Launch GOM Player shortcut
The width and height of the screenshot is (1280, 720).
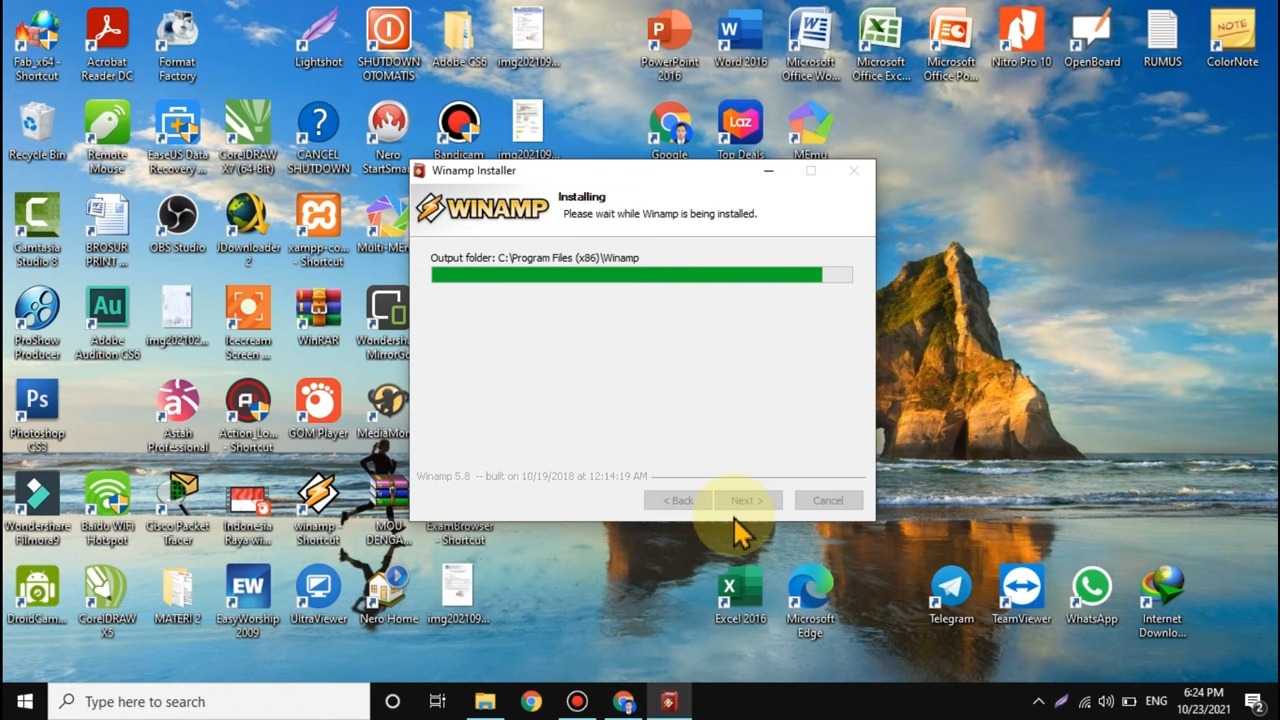coord(318,410)
